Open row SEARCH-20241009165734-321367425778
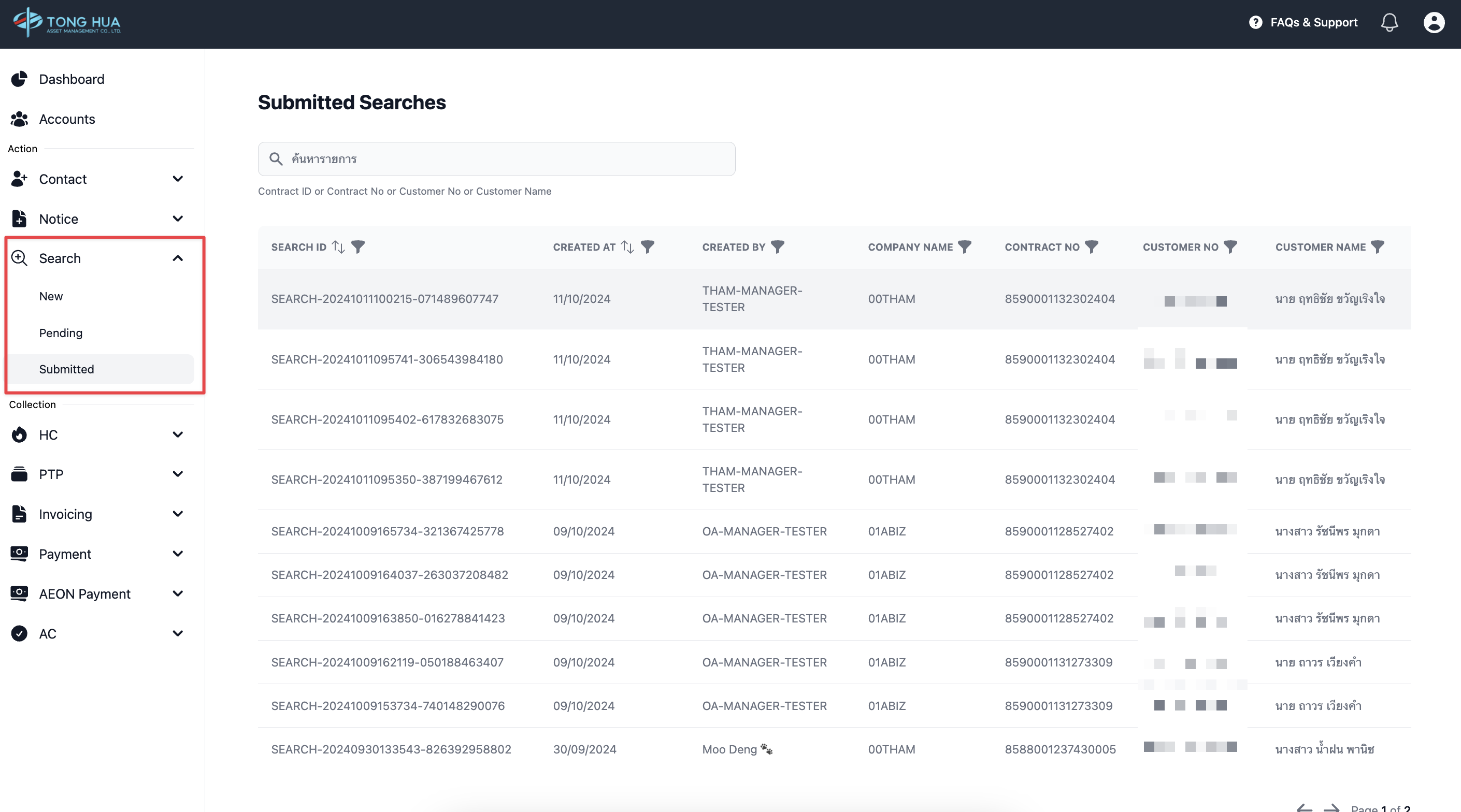Screen dimensions: 1461x812 point(388,531)
